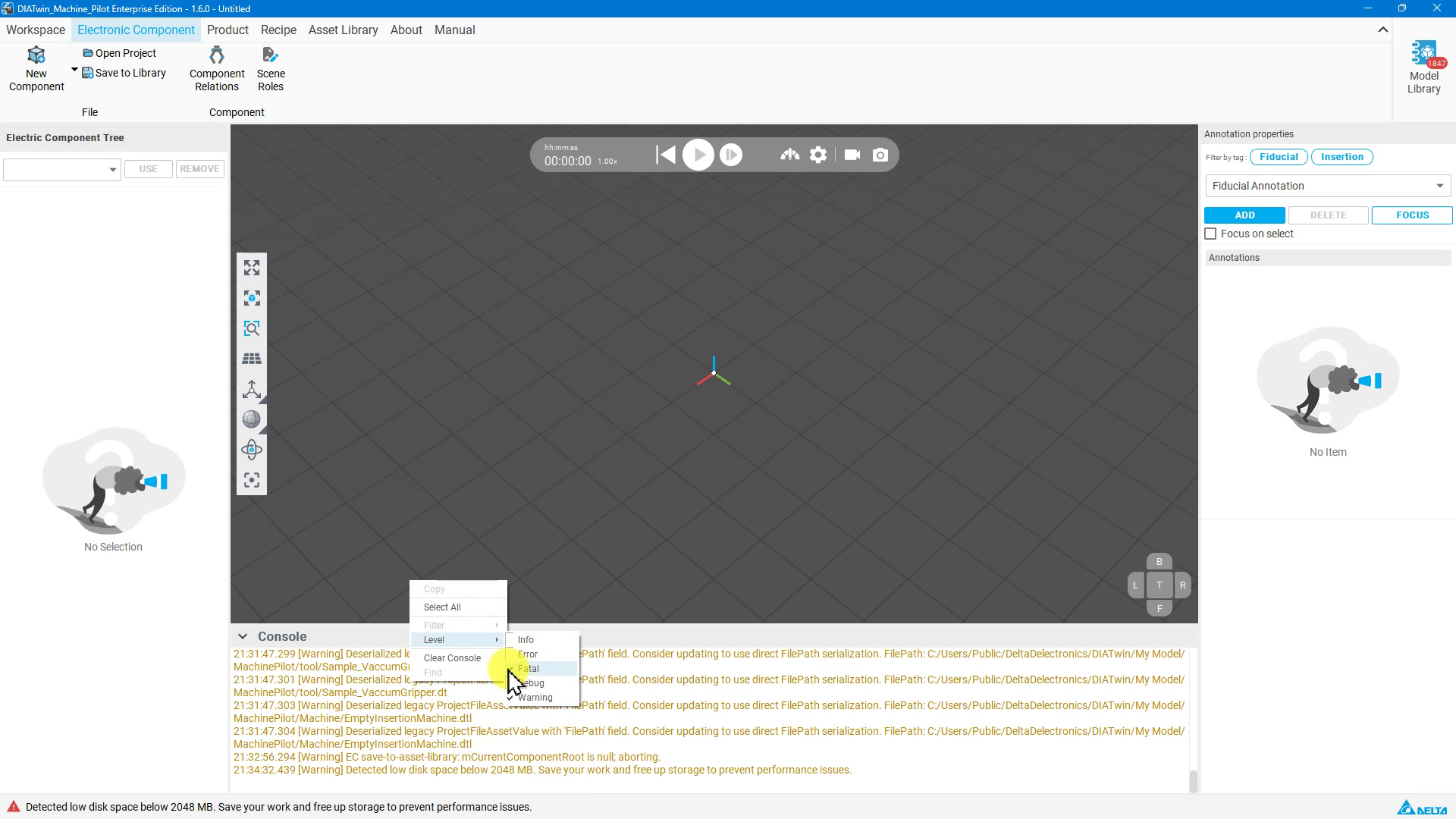Open simulation settings gear
Screen dimensions: 1456x819
(x=818, y=155)
